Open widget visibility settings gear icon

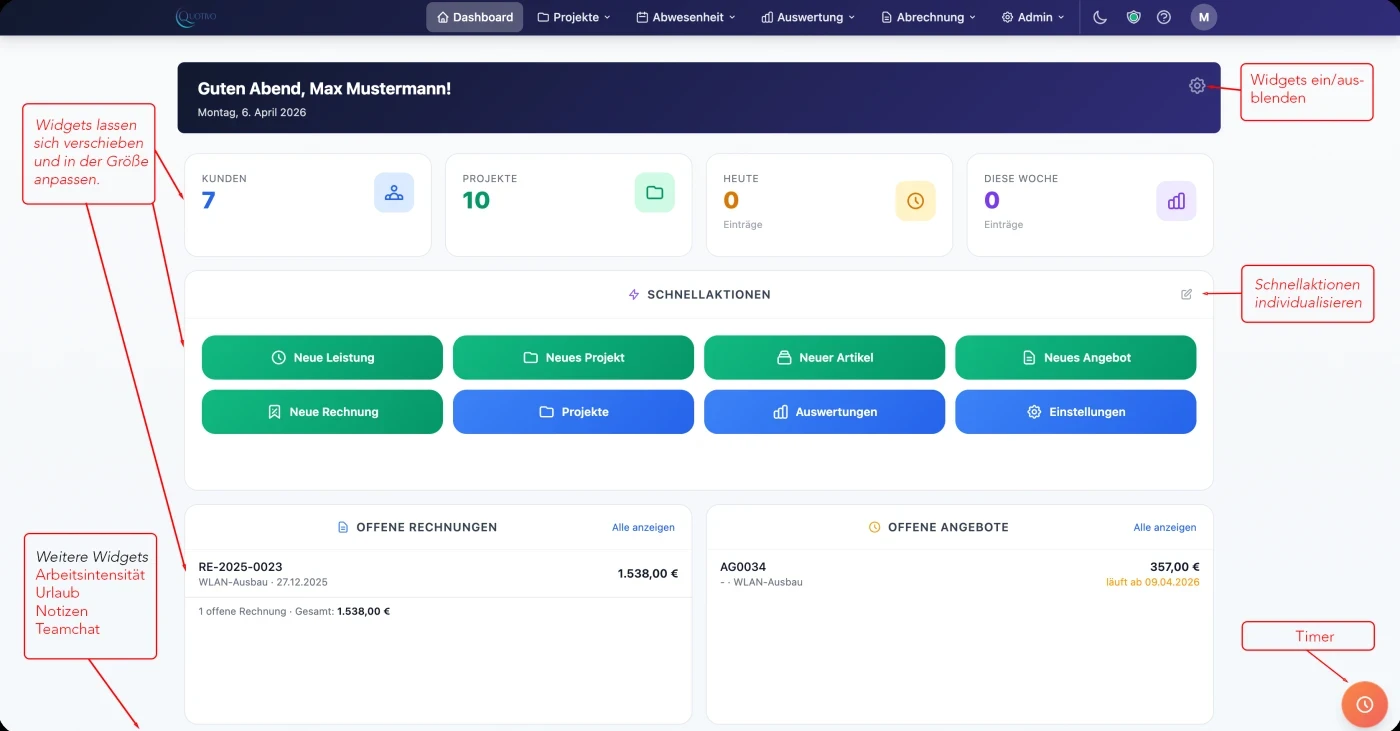[x=1197, y=86]
